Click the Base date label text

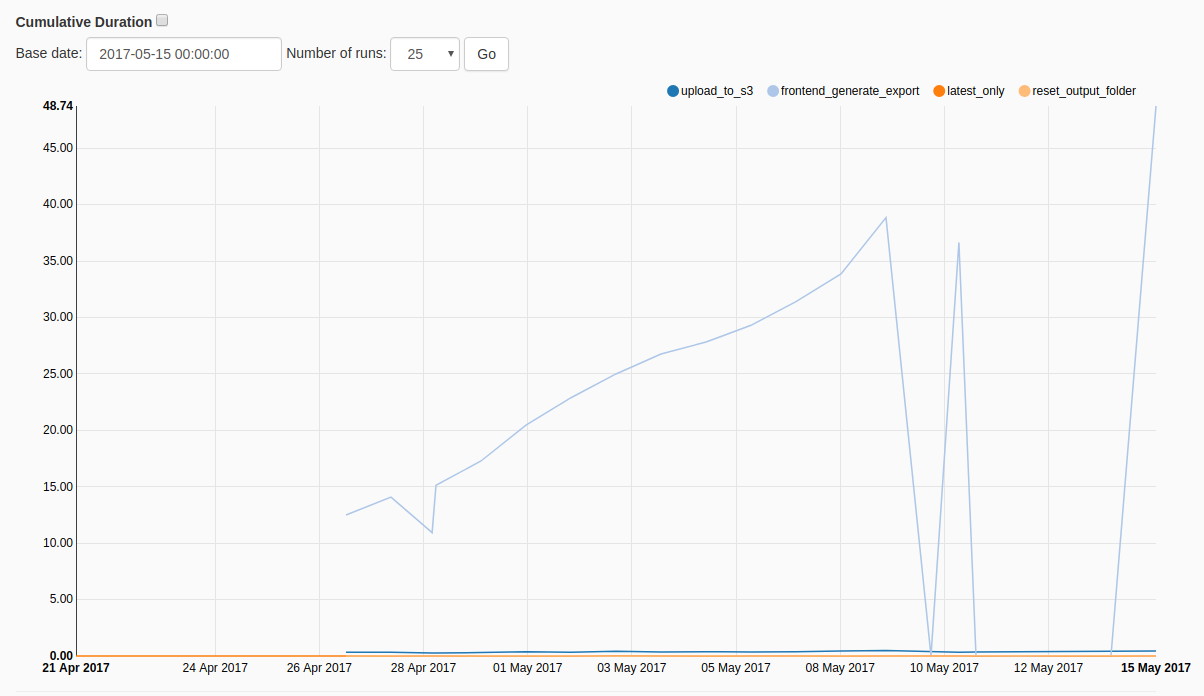(x=49, y=54)
